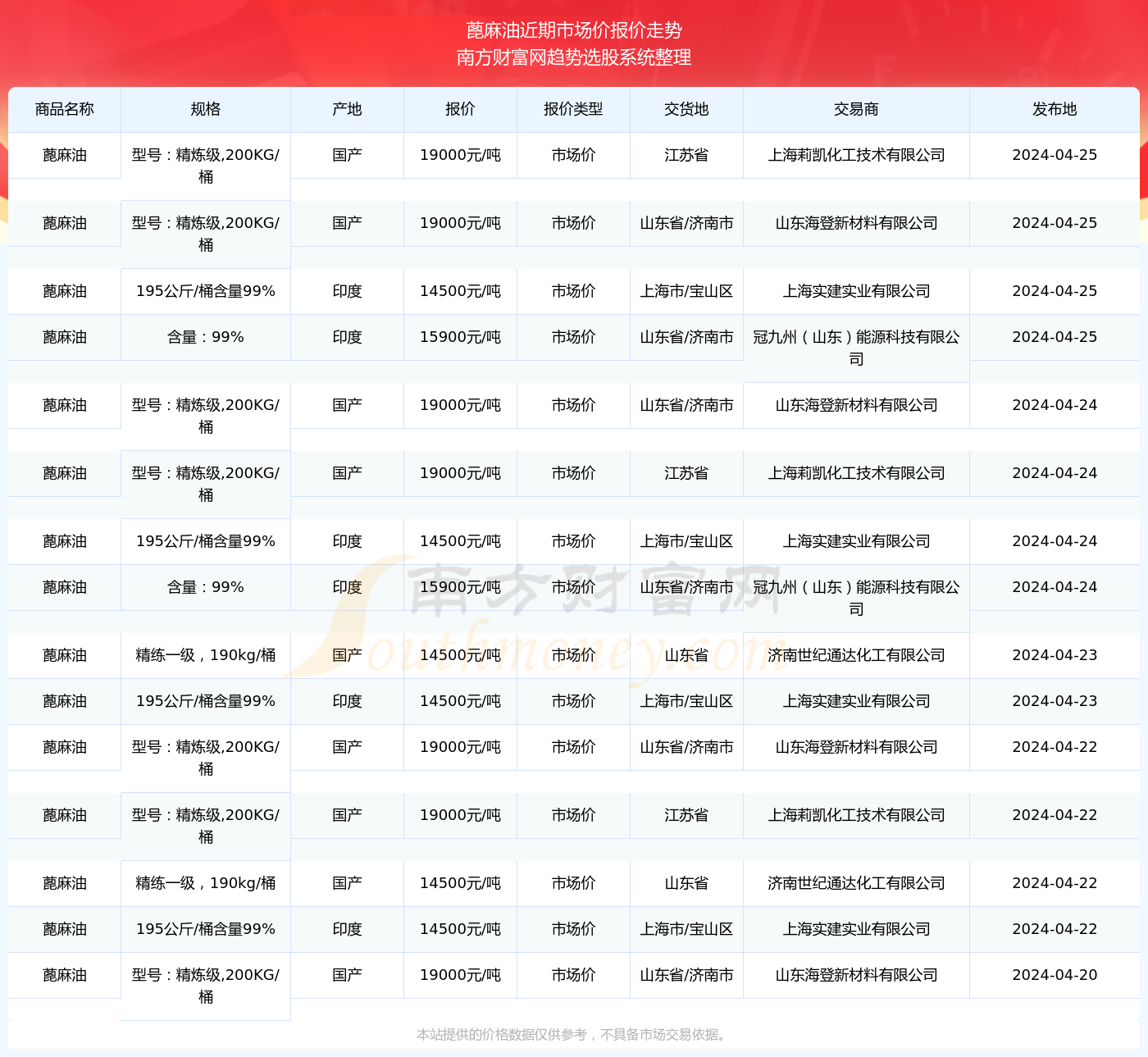Click 江苏省 in the 2024-04-22 row
The height and width of the screenshot is (1057, 1148).
[x=686, y=815]
